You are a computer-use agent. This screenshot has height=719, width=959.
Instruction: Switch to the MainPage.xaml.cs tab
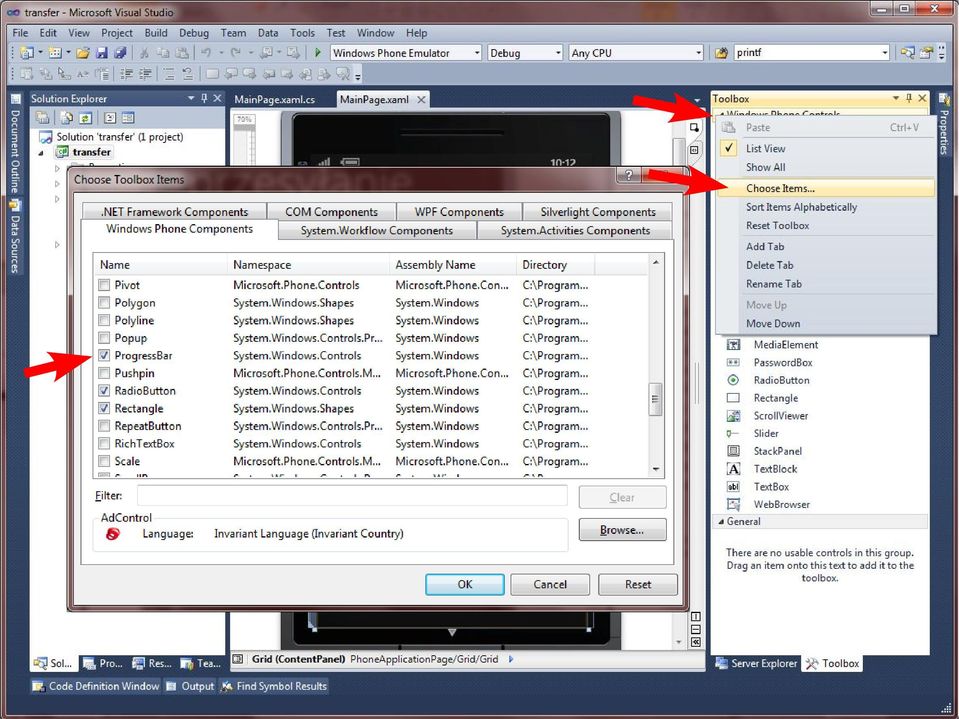pos(275,100)
